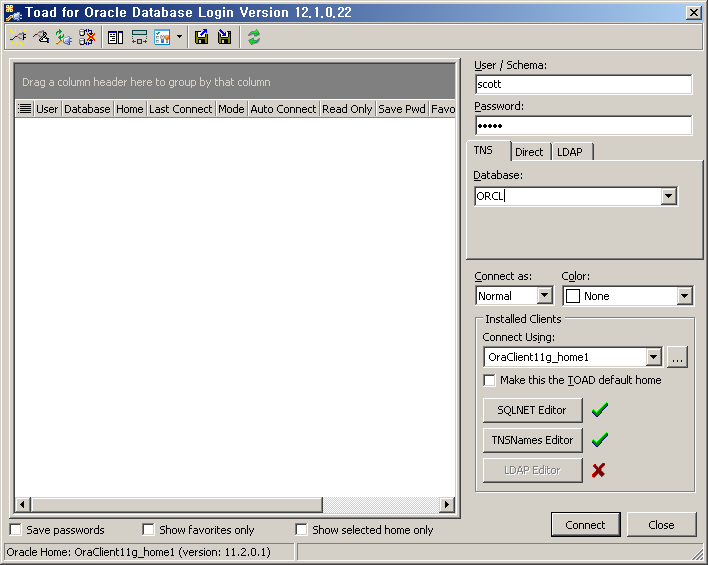Image resolution: width=708 pixels, height=565 pixels.
Task: Check Make this the TOAD default home
Action: pos(489,380)
